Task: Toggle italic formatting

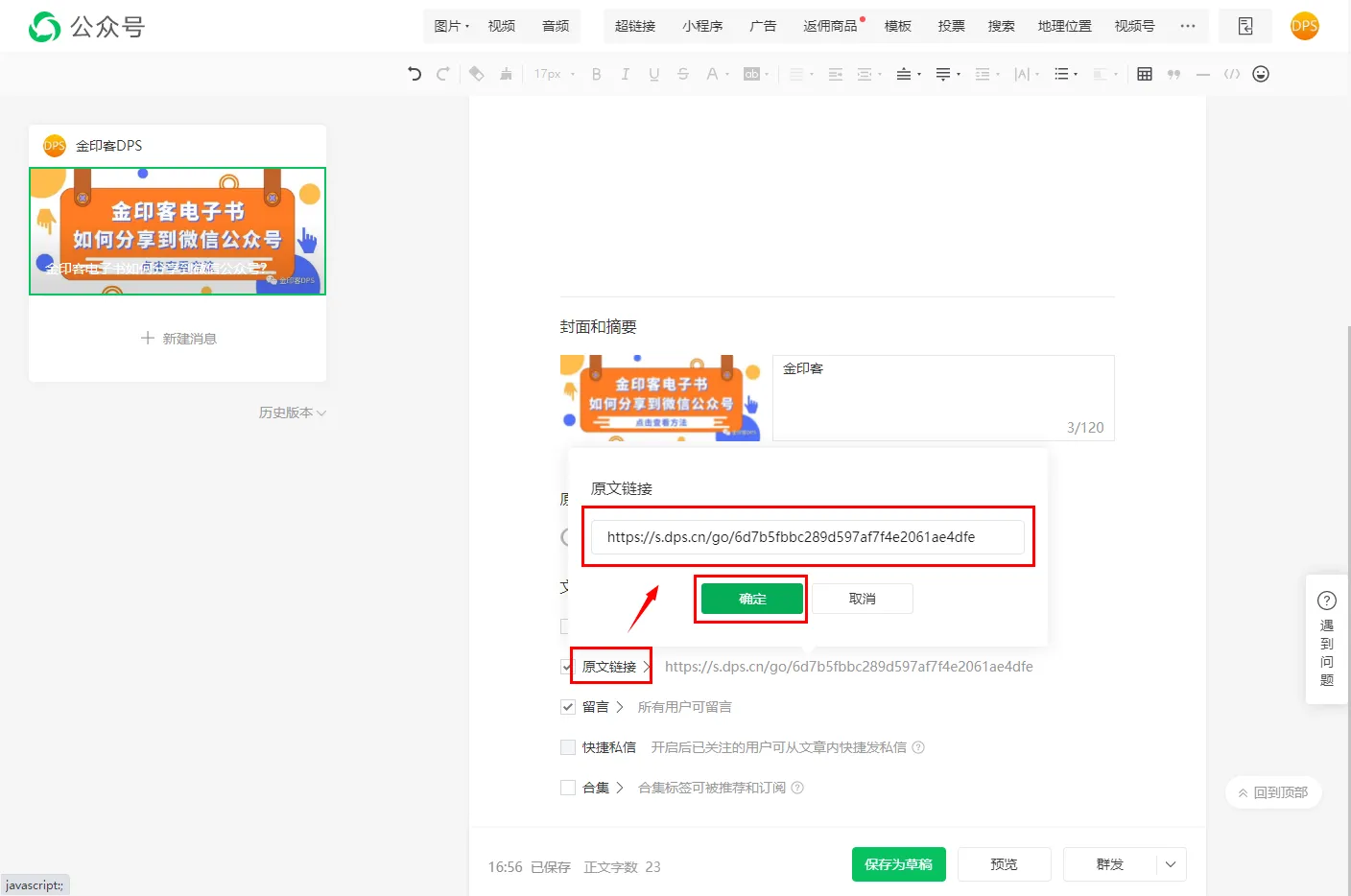Action: [x=626, y=74]
